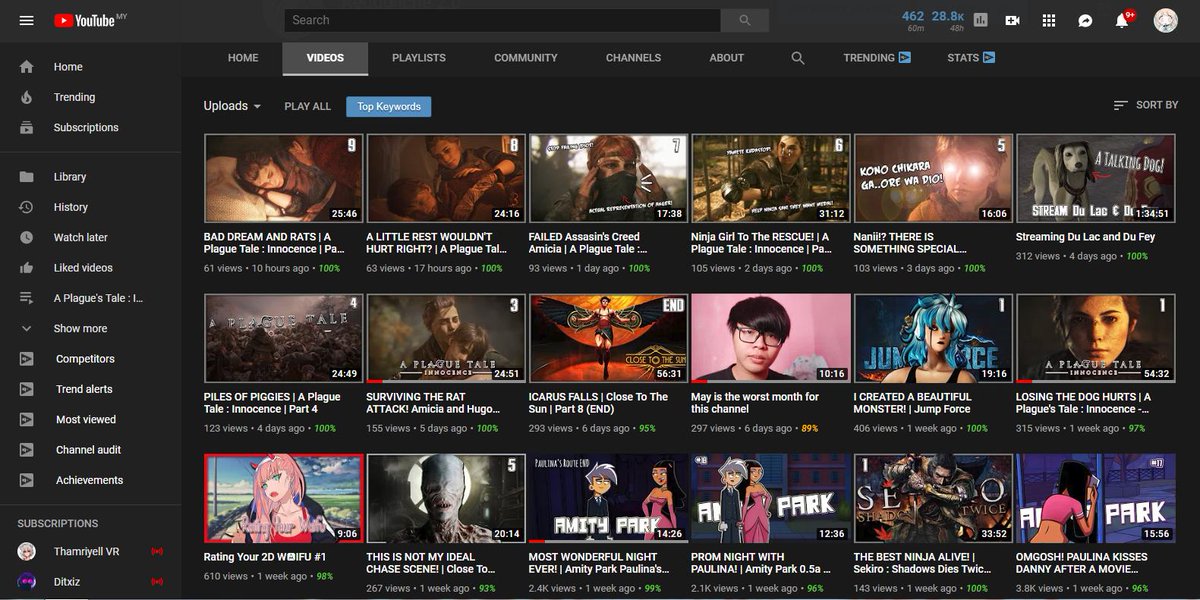Open SURVIVING THE RAT ATTACK title
Screen dimensions: 1200x600
point(432,403)
